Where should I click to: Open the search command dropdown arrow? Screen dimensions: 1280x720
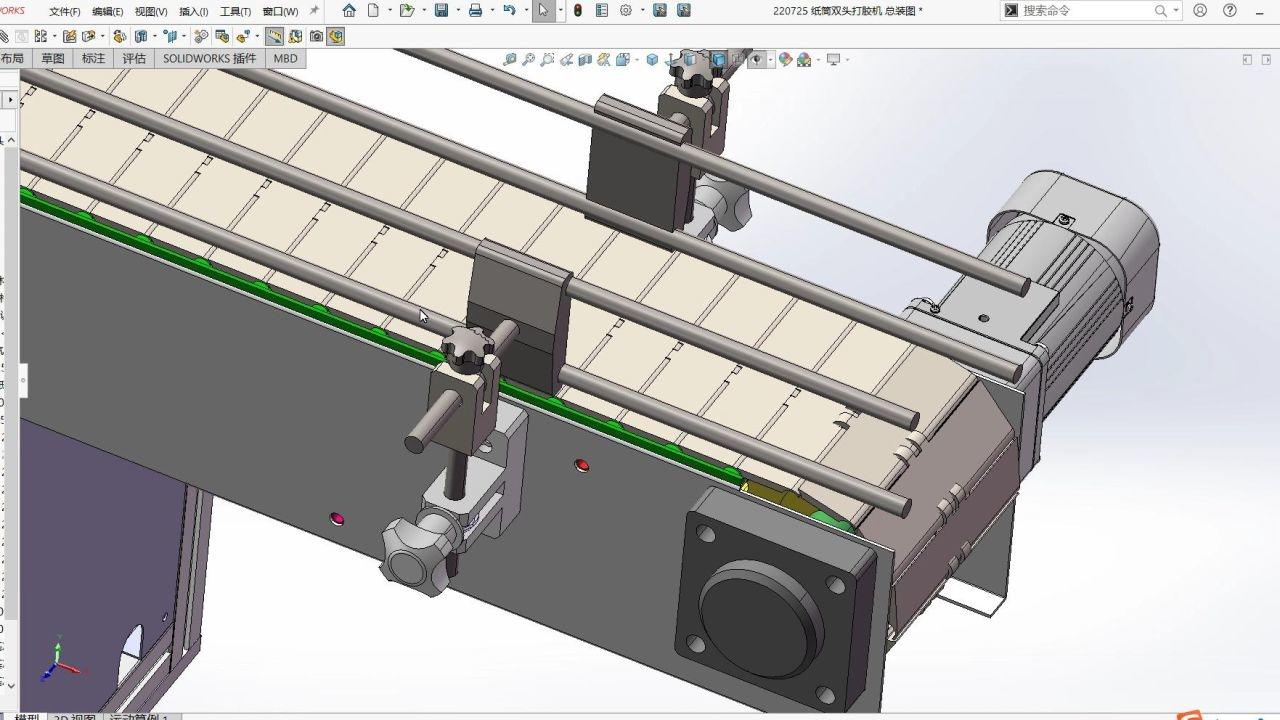pos(1176,11)
